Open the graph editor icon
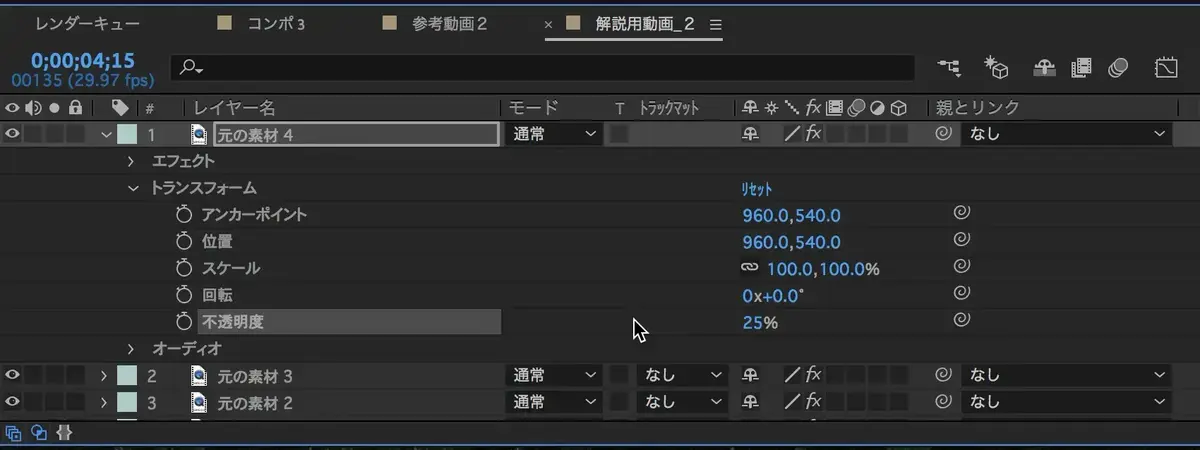Image resolution: width=1200 pixels, height=450 pixels. click(1166, 67)
